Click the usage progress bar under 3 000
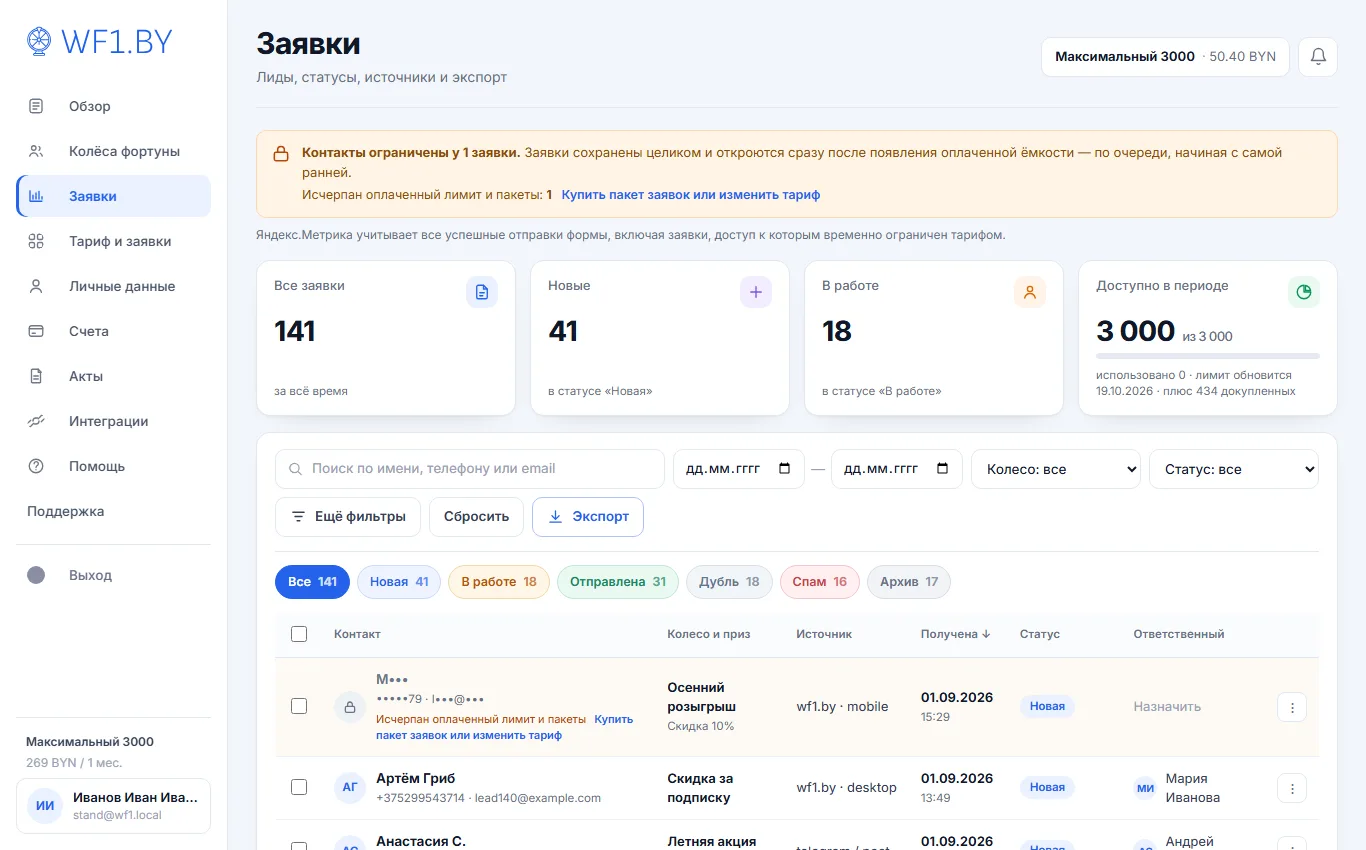The height and width of the screenshot is (850, 1366). [x=1208, y=356]
